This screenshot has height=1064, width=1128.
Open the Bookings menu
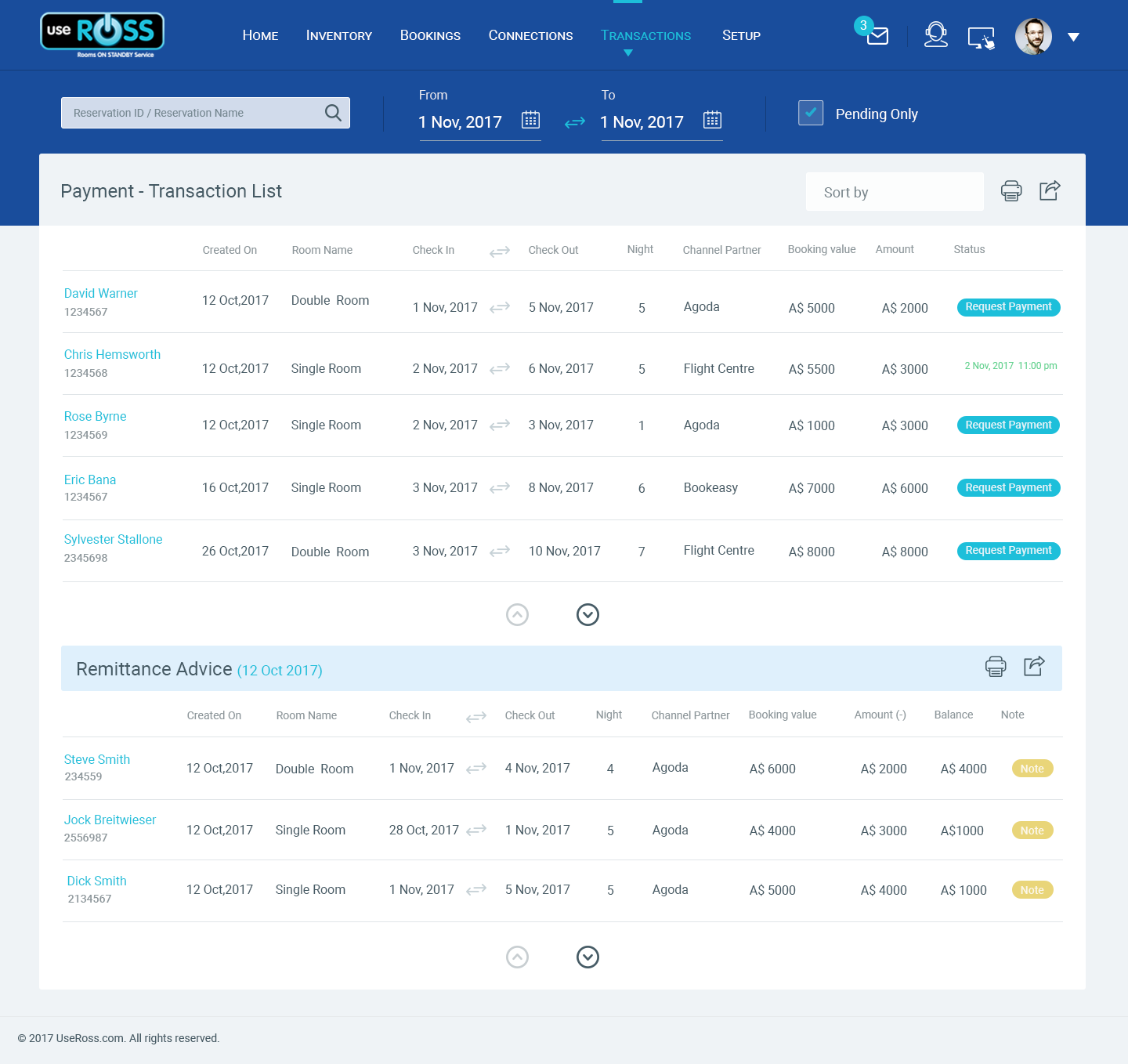pyautogui.click(x=430, y=35)
